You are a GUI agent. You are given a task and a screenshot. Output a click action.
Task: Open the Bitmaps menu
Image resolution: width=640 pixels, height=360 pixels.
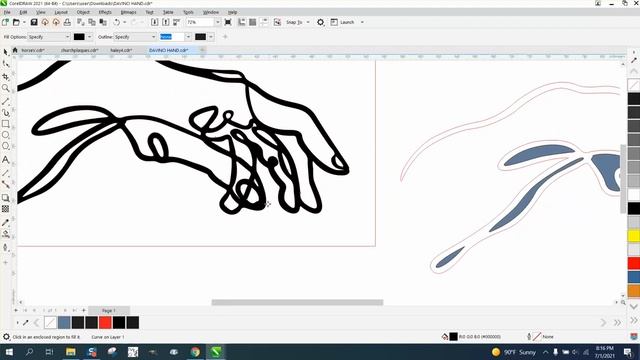pyautogui.click(x=128, y=12)
